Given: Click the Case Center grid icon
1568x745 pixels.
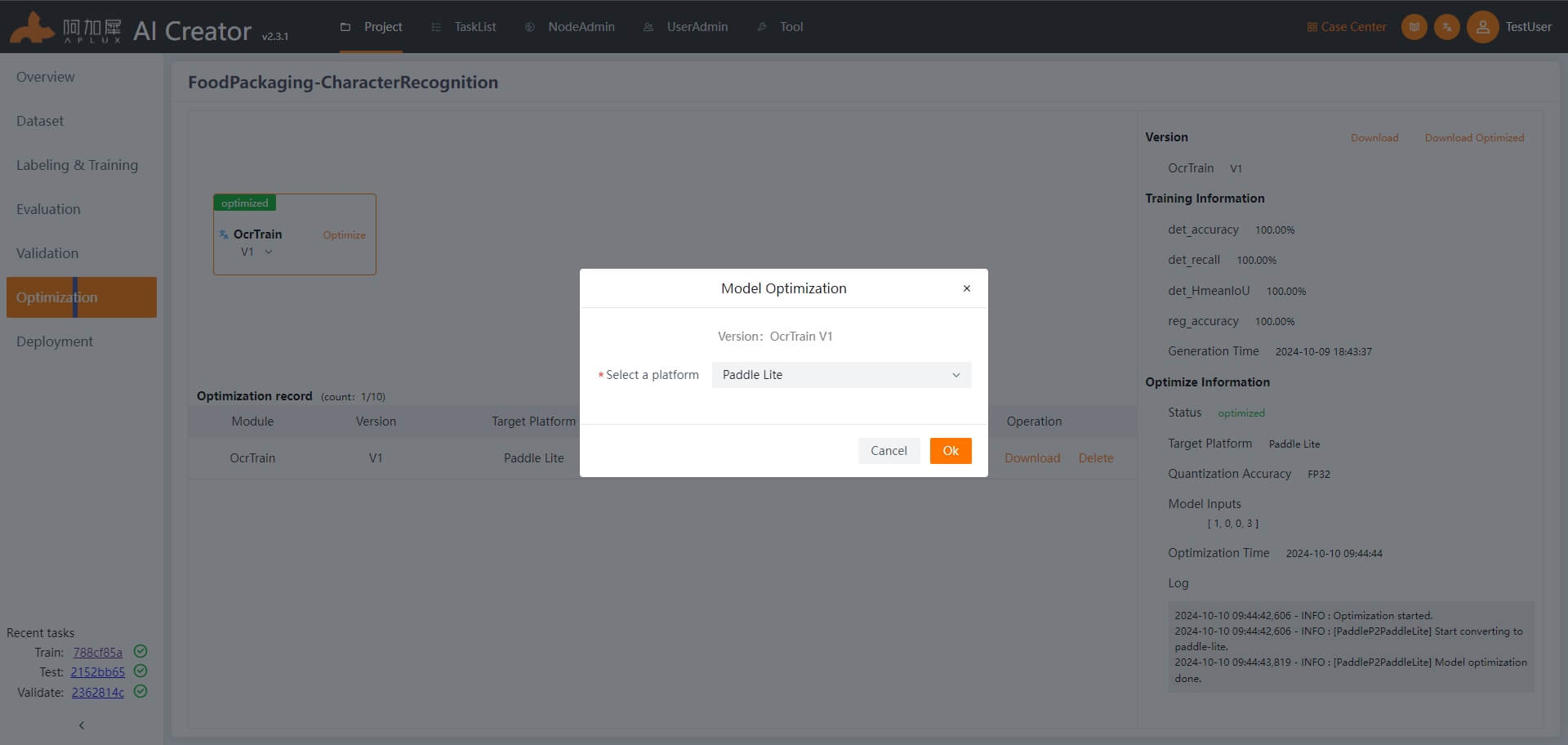Looking at the screenshot, I should pyautogui.click(x=1312, y=27).
